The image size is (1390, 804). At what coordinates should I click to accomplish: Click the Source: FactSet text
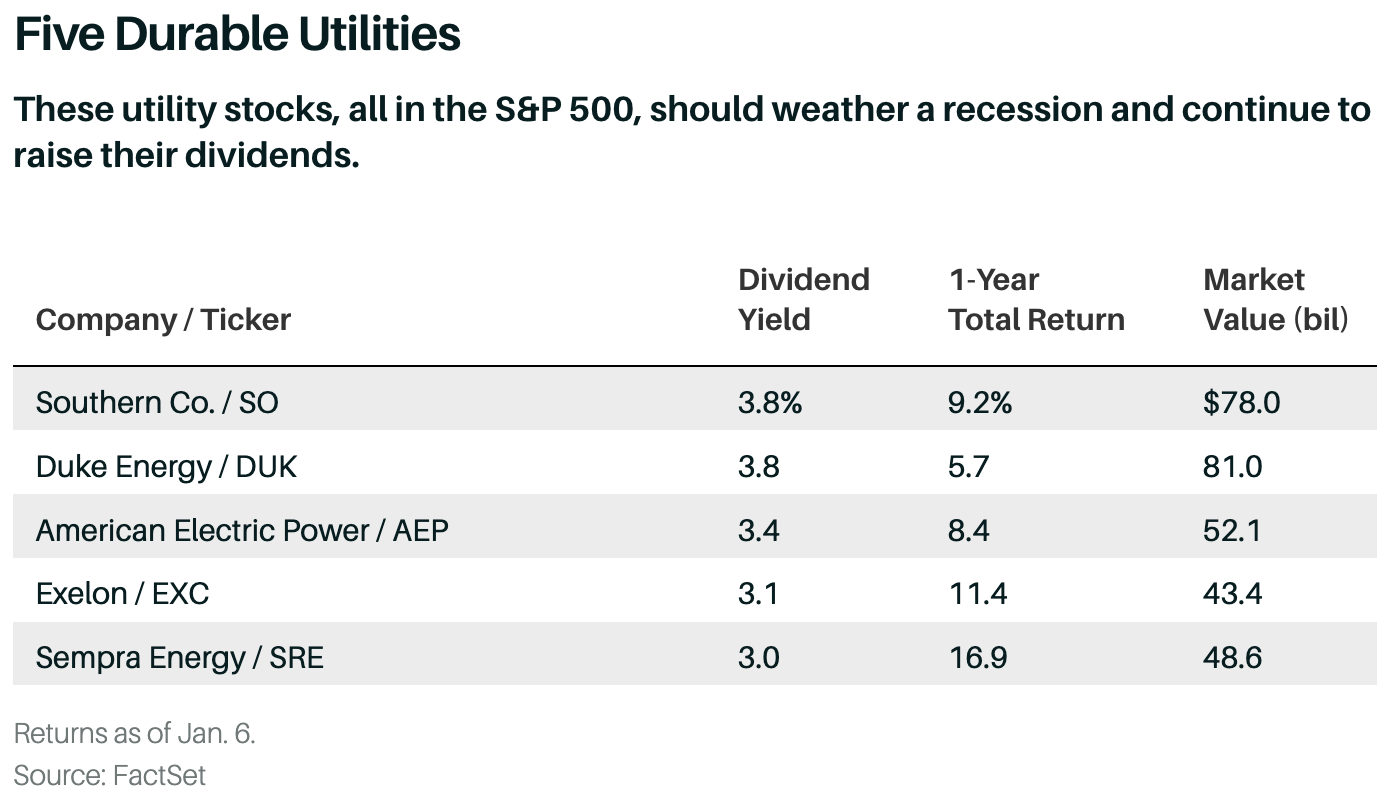tap(110, 775)
